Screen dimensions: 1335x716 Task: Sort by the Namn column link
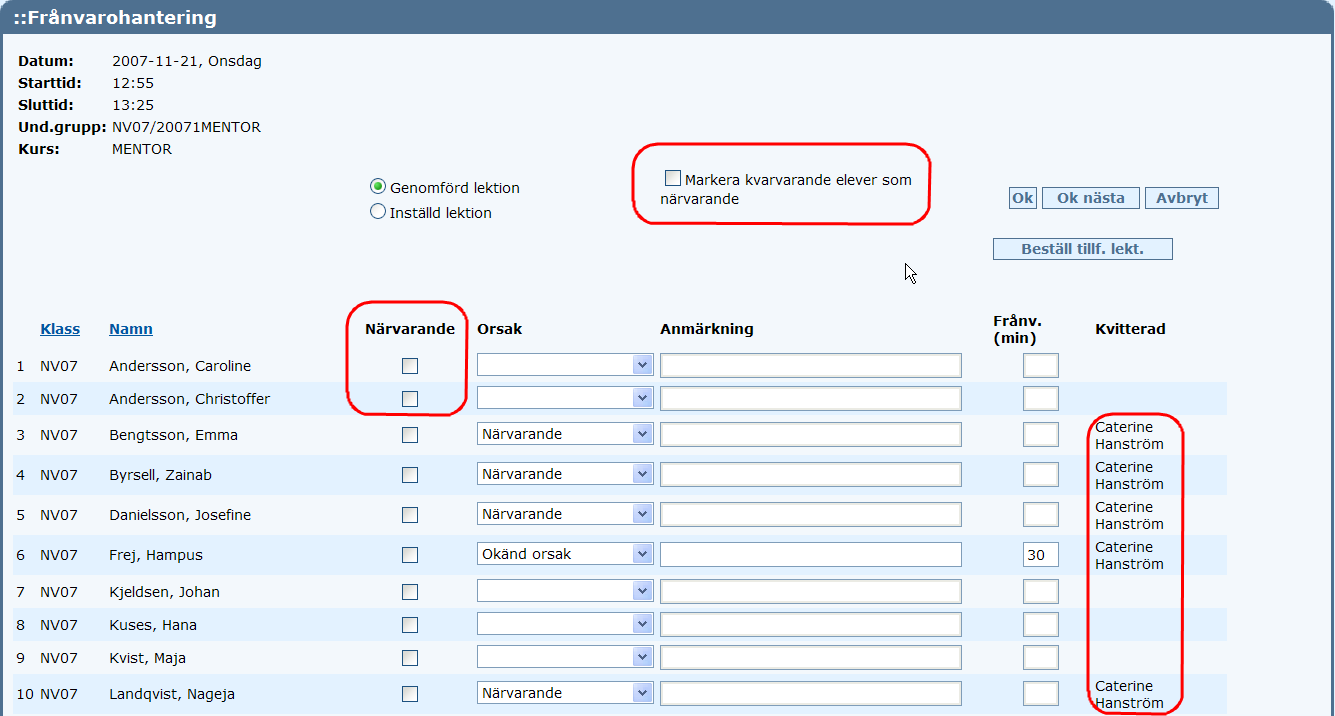point(131,329)
